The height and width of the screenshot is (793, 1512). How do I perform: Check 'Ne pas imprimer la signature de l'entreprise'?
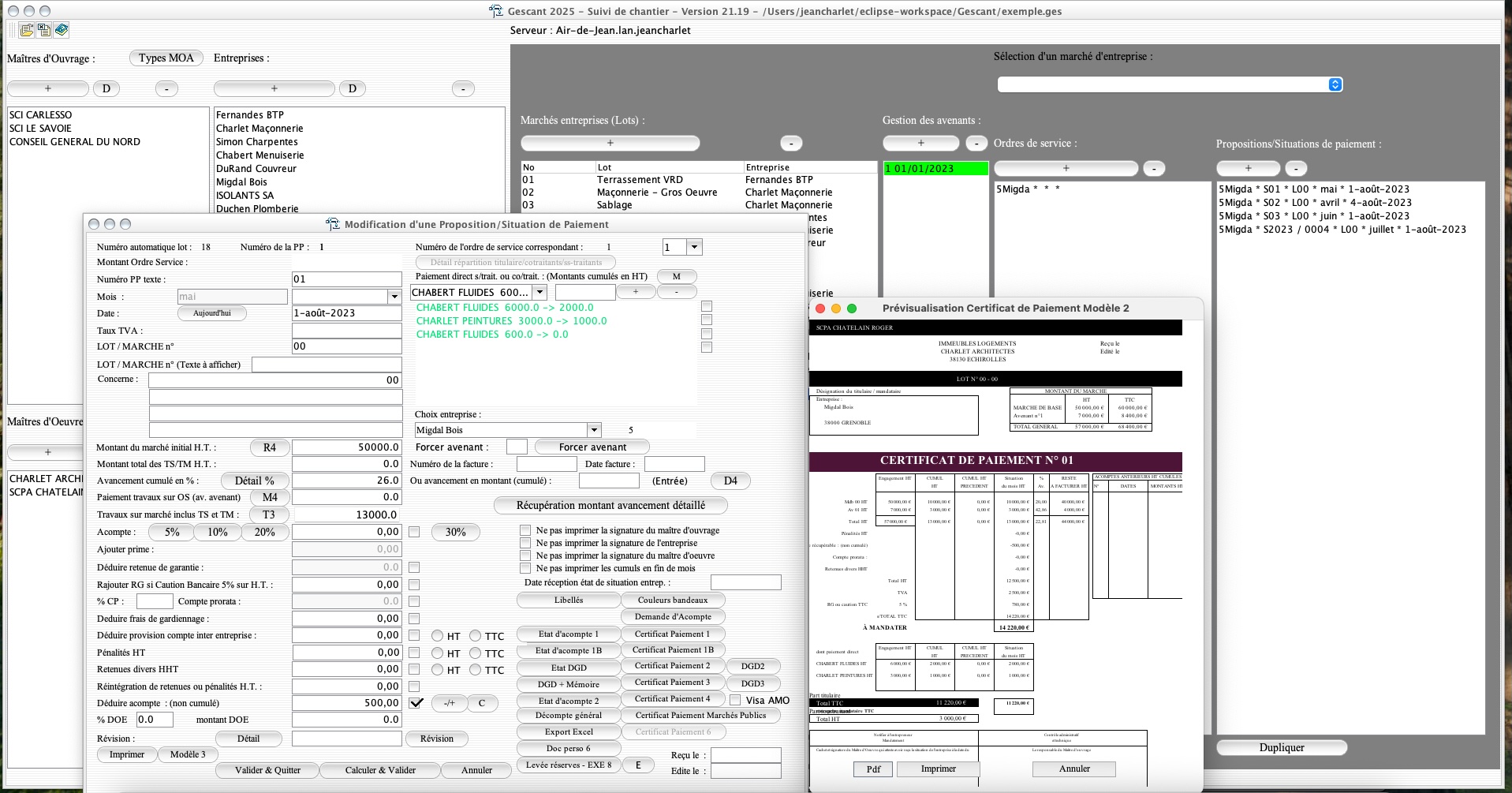pos(525,543)
